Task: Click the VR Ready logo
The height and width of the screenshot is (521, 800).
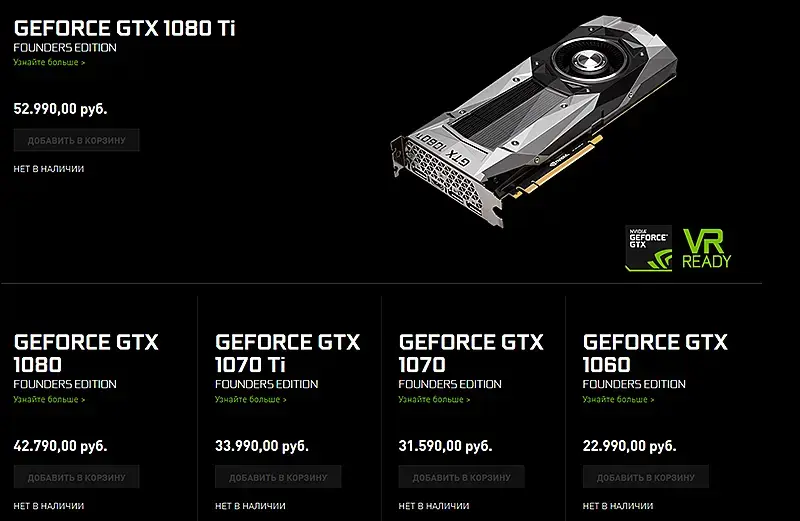Action: [x=707, y=249]
